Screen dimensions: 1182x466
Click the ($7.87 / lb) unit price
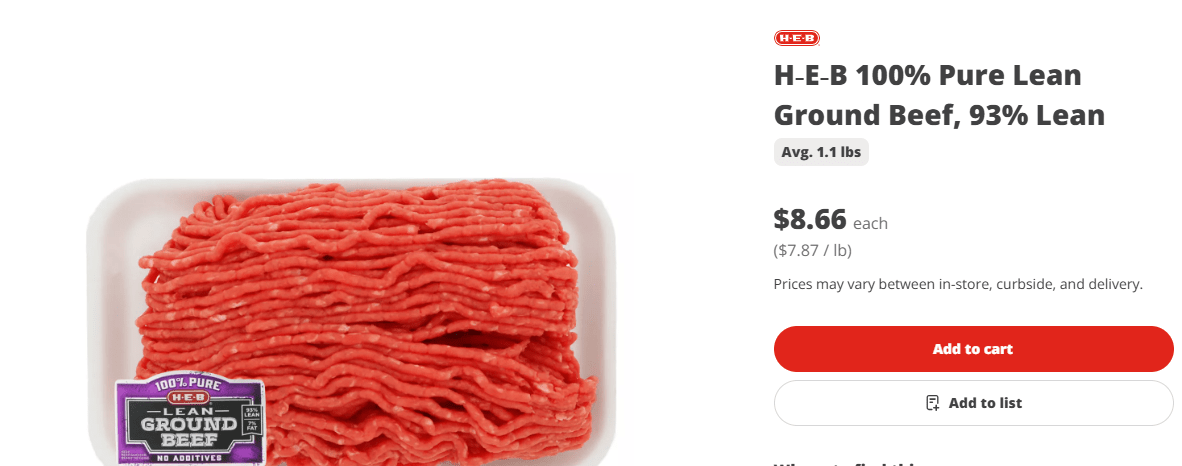813,250
